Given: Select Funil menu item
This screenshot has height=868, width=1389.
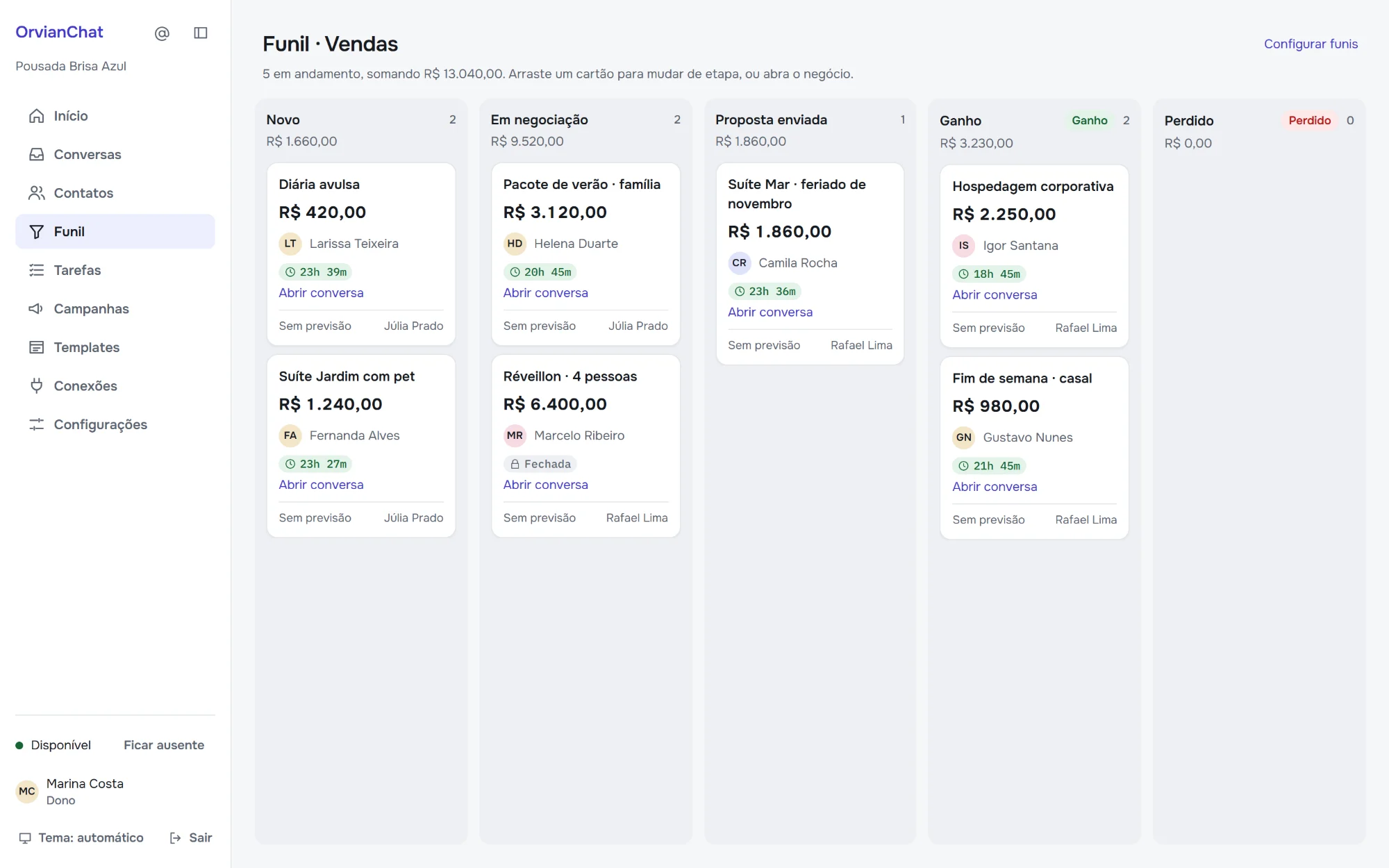Looking at the screenshot, I should click(115, 231).
